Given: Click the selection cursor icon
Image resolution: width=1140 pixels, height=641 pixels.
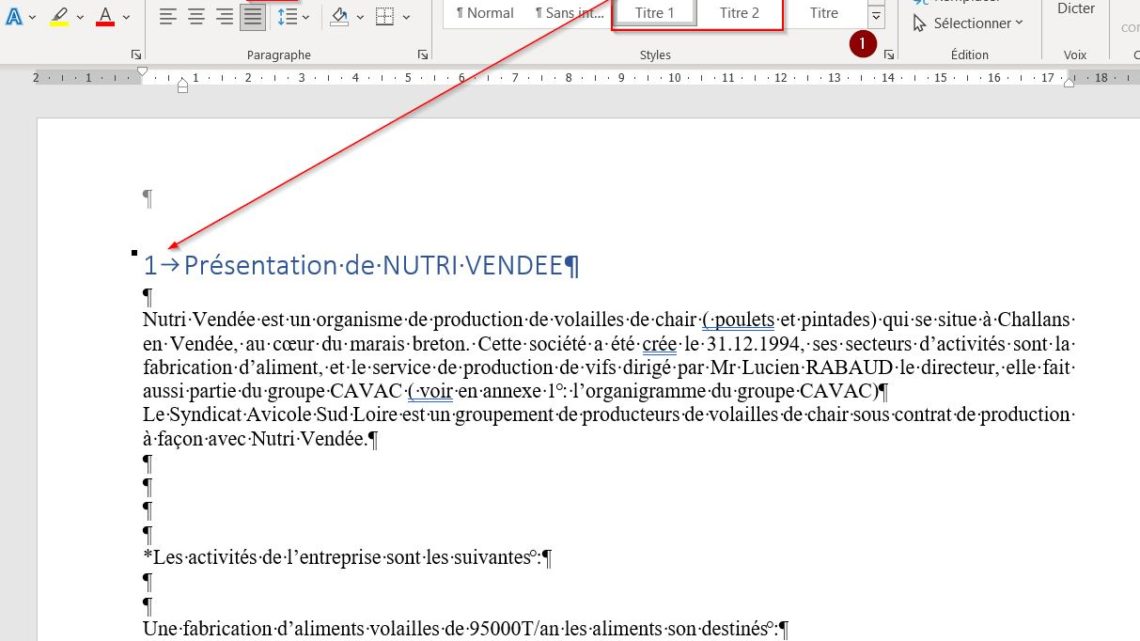Looking at the screenshot, I should pyautogui.click(x=920, y=23).
